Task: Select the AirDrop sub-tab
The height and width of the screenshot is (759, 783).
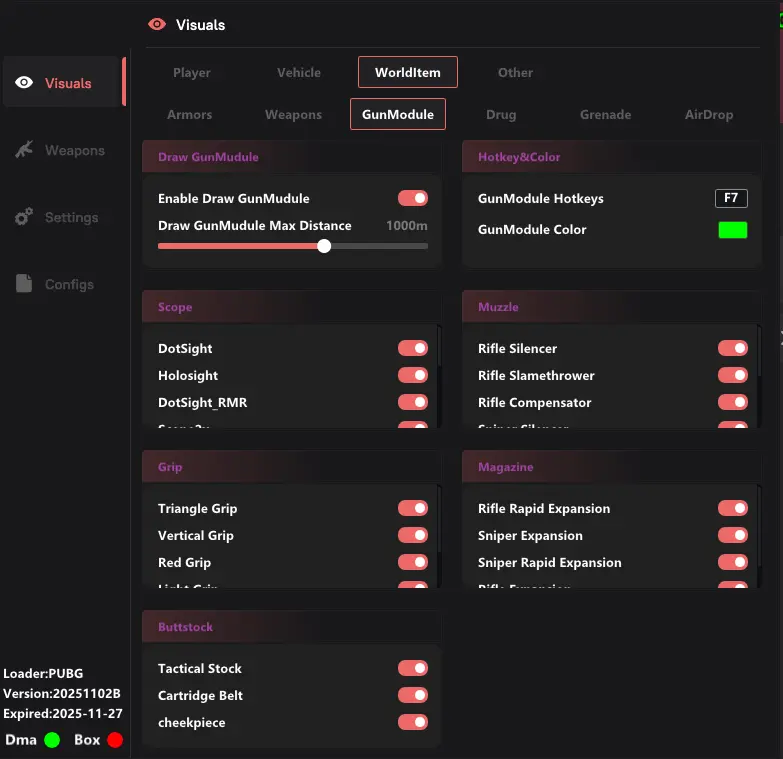Action: (x=708, y=114)
